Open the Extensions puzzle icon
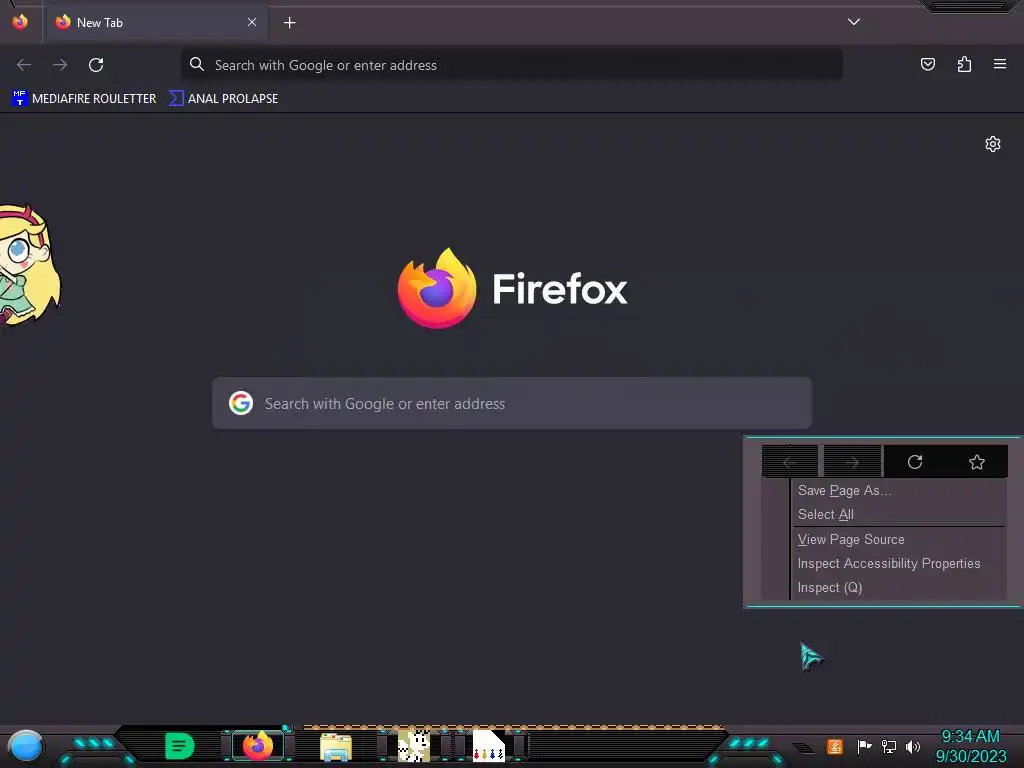 coord(964,64)
